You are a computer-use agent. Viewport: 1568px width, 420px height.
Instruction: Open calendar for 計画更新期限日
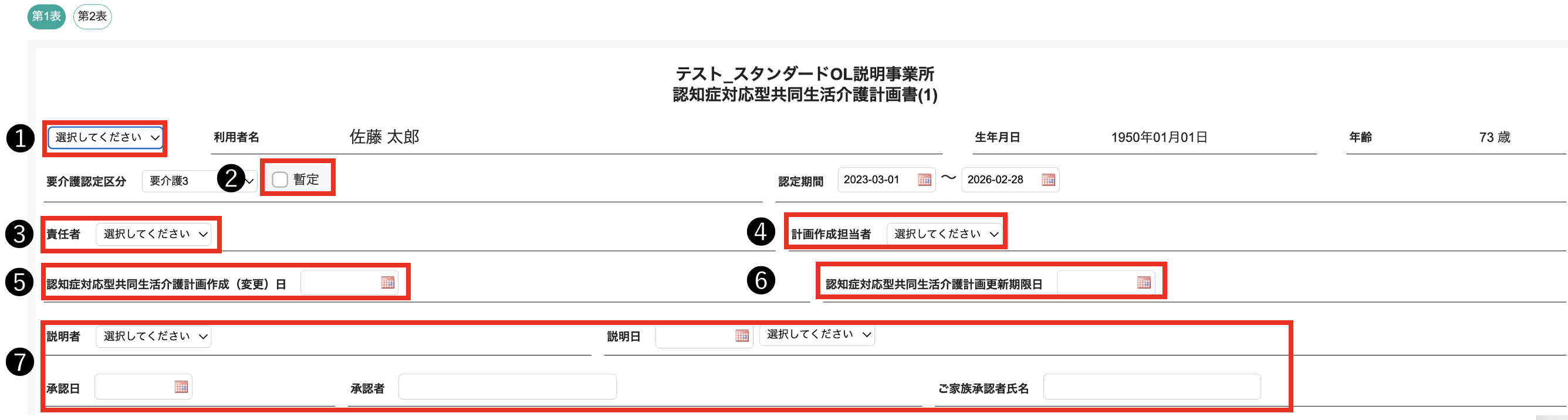tap(1144, 282)
